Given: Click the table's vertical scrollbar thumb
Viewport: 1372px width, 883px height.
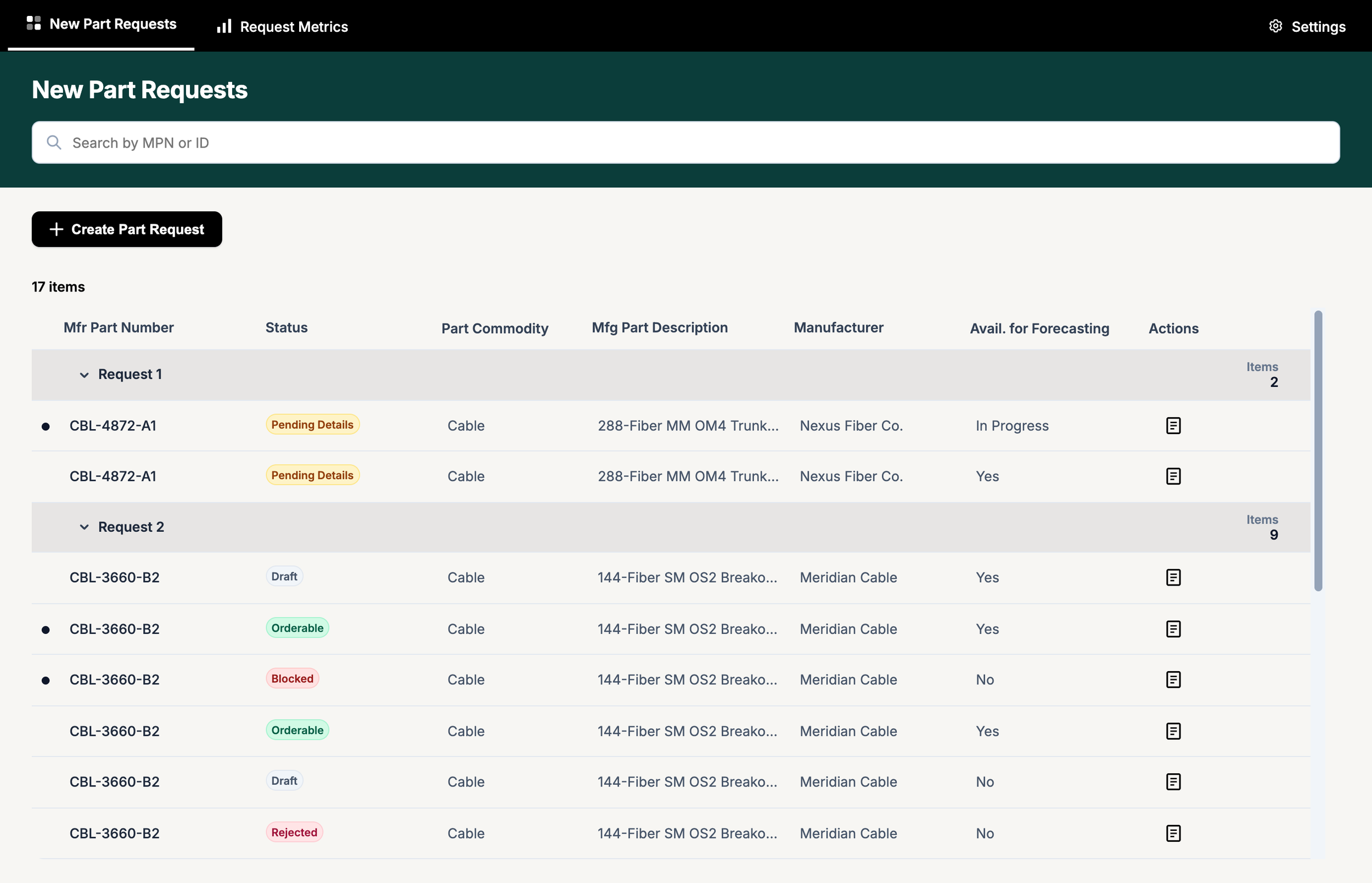Looking at the screenshot, I should click(1318, 451).
